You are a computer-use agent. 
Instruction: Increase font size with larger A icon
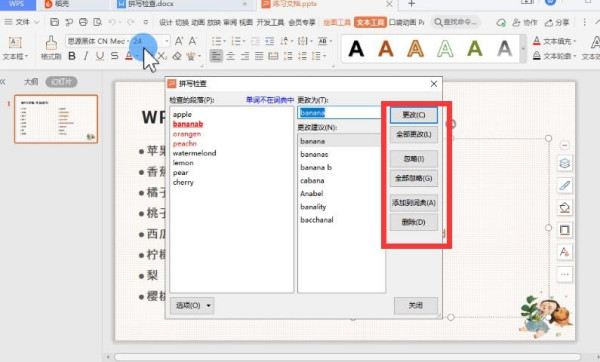coord(179,41)
